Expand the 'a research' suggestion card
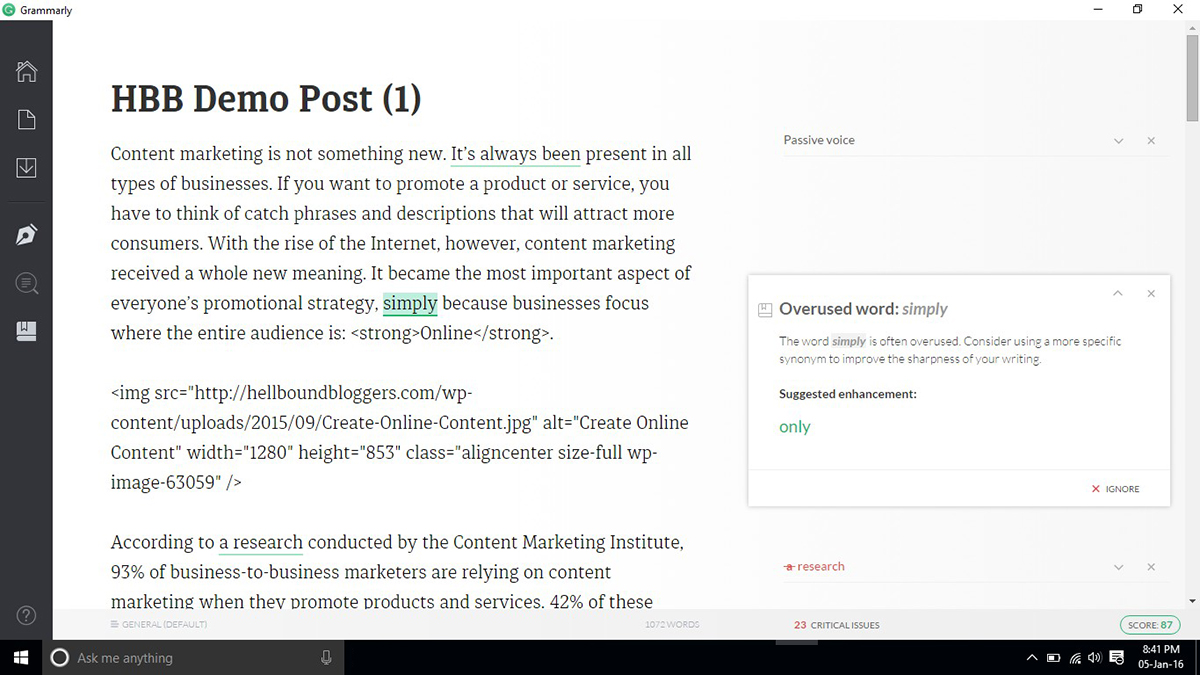 tap(1119, 567)
